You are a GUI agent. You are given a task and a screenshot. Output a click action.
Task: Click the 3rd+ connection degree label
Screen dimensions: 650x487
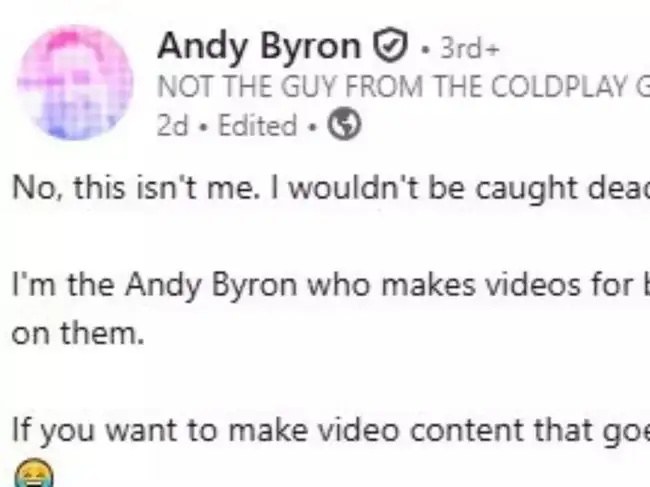tap(470, 48)
